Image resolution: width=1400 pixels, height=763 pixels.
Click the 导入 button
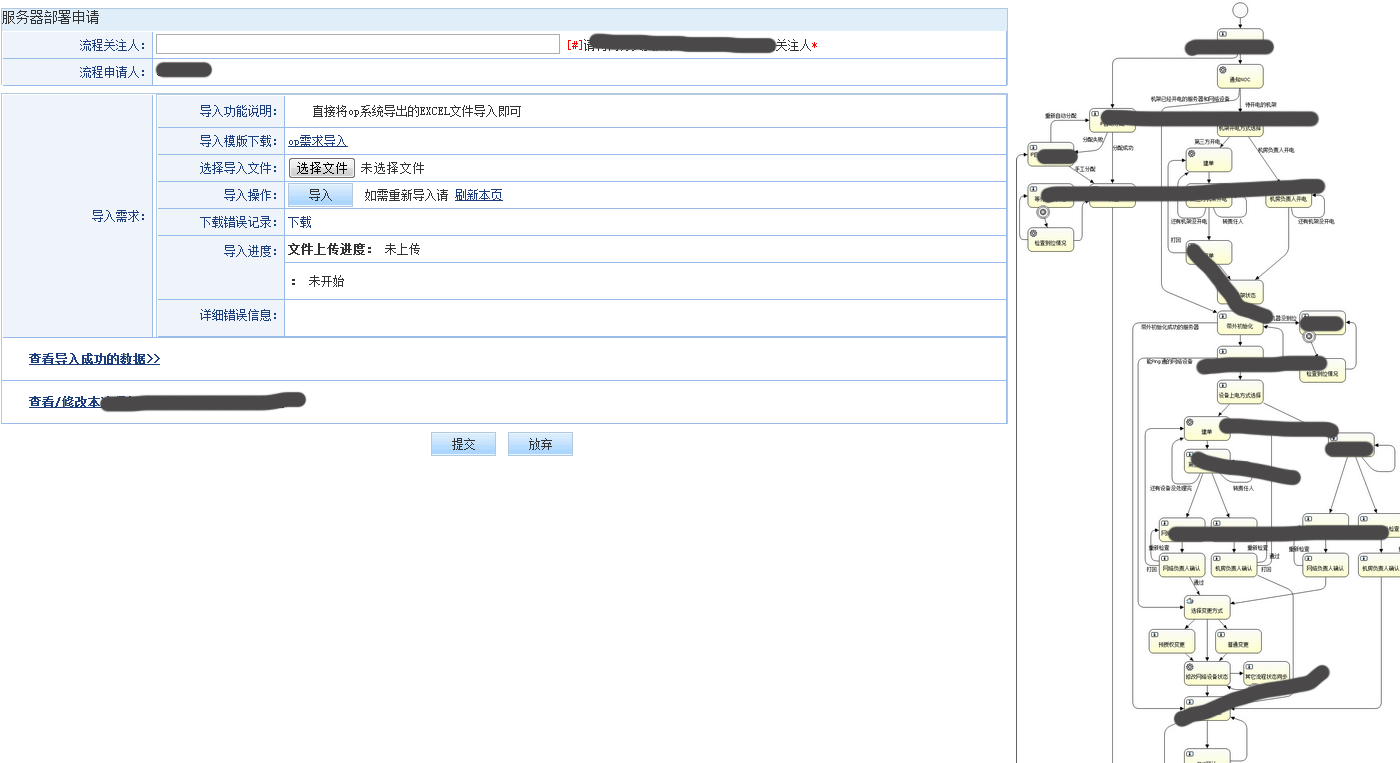pyautogui.click(x=320, y=195)
